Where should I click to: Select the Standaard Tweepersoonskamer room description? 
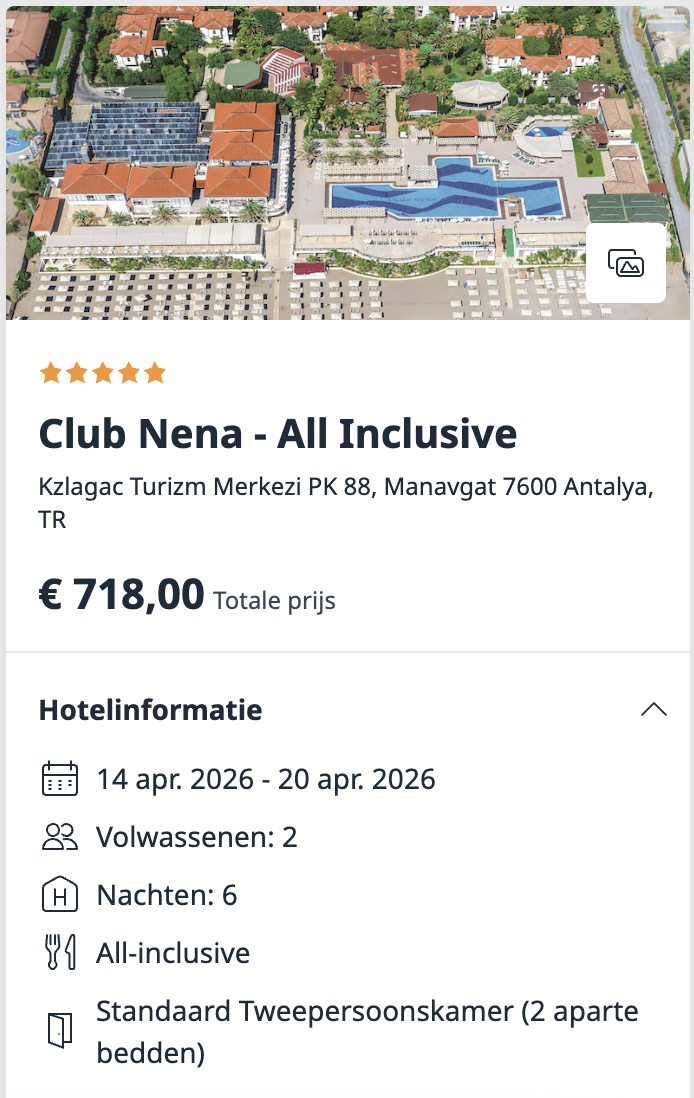click(x=366, y=1031)
